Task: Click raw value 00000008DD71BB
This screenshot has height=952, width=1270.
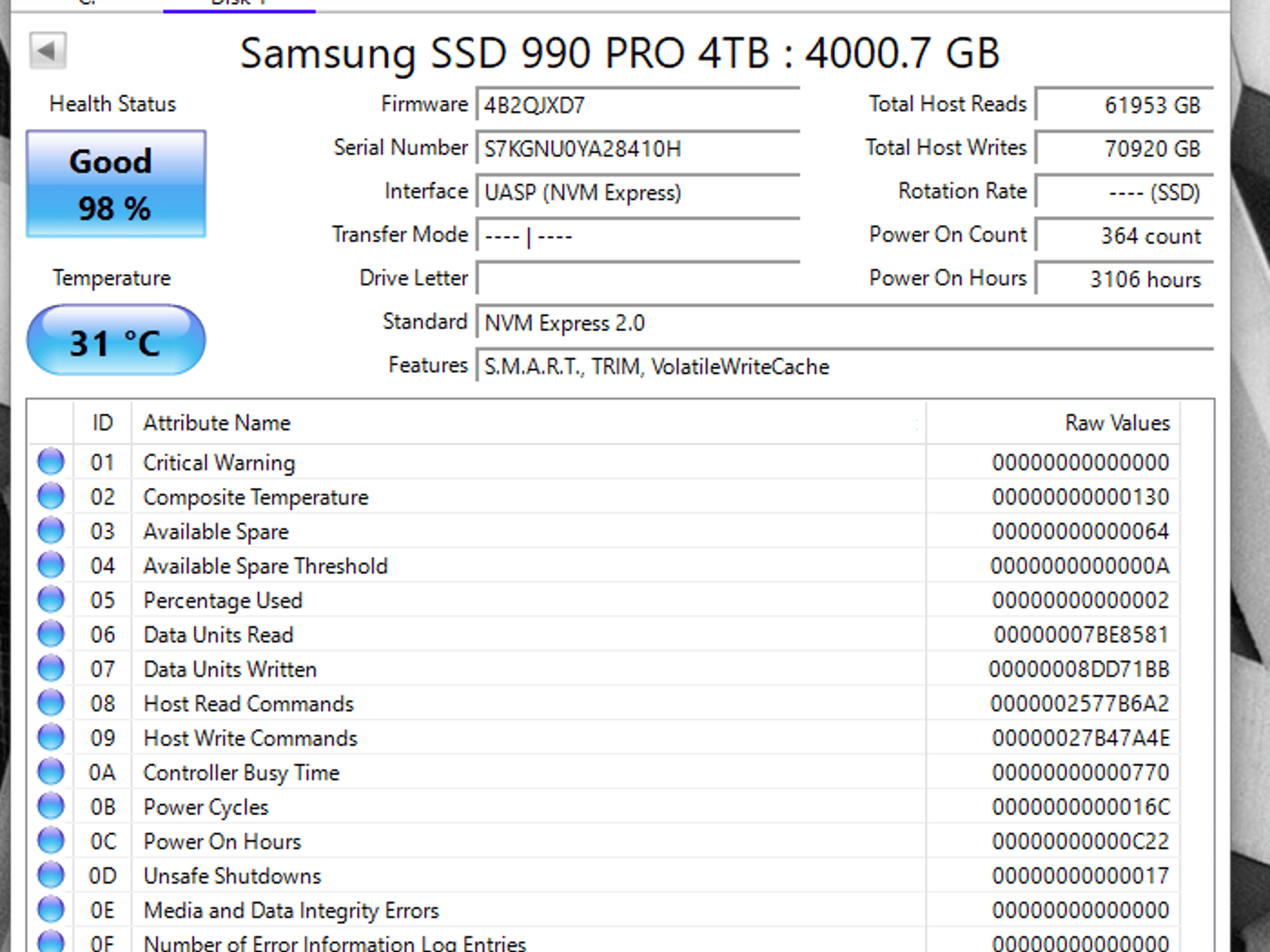Action: 1079,669
